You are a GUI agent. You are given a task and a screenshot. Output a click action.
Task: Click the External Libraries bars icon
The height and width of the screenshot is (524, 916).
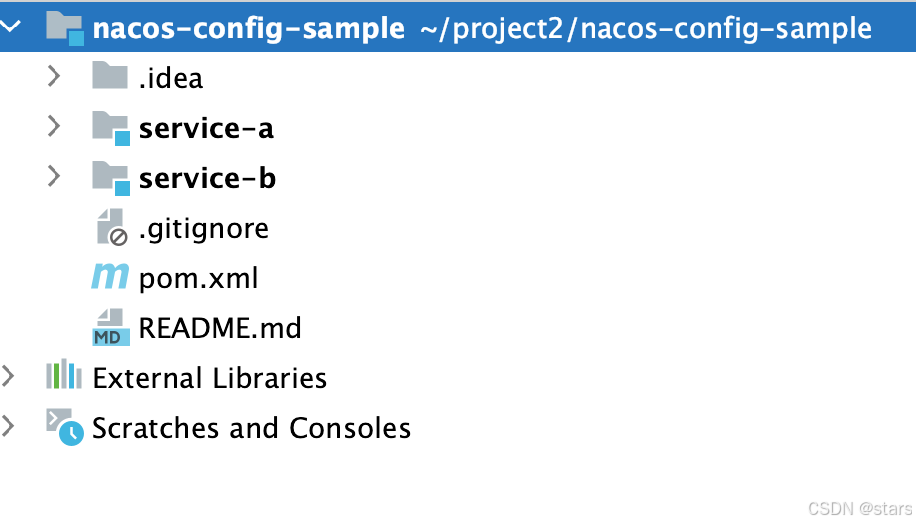tap(64, 374)
